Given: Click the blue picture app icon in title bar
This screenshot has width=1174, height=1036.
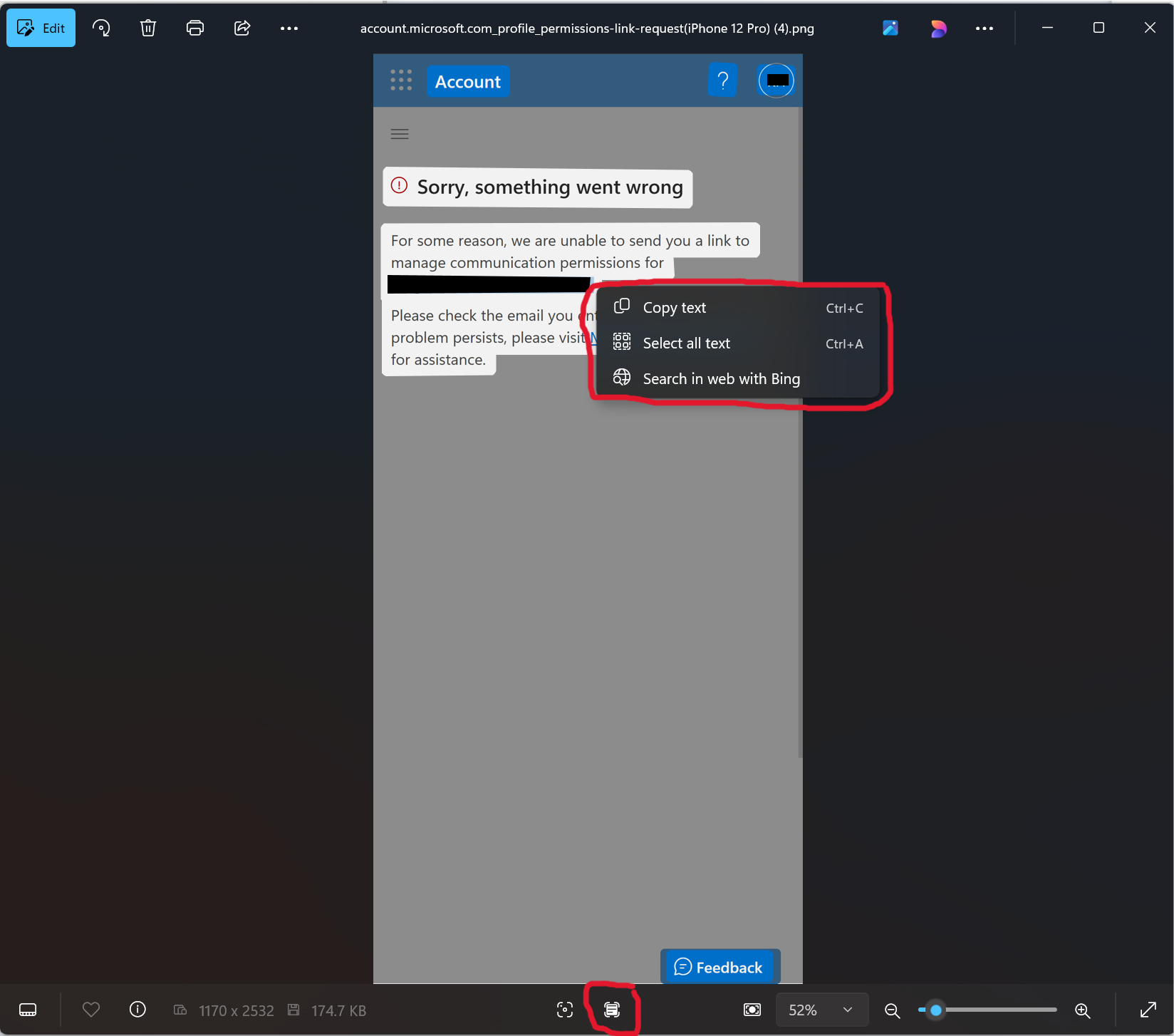Looking at the screenshot, I should click(890, 29).
